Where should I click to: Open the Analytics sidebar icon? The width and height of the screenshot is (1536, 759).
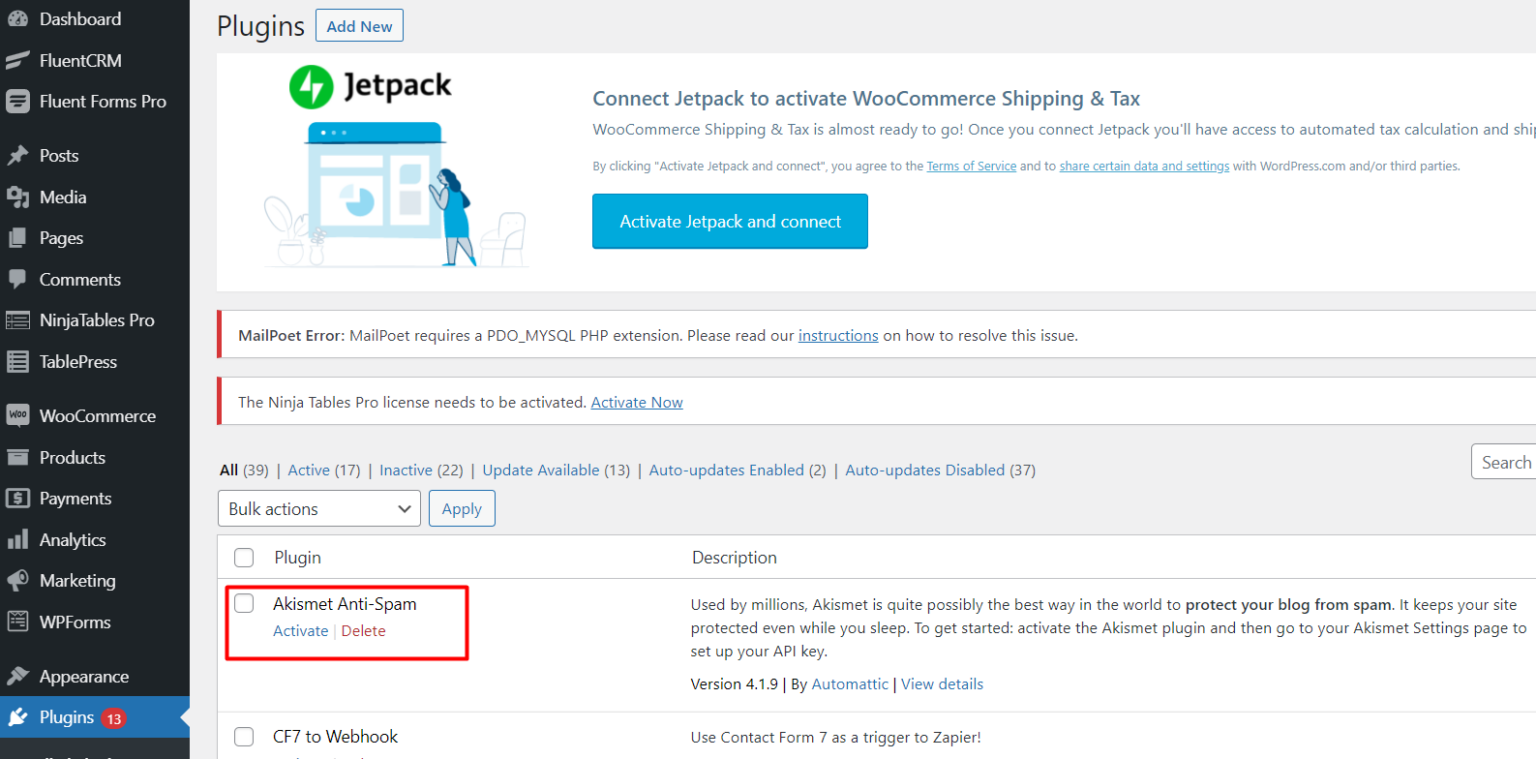coord(19,539)
